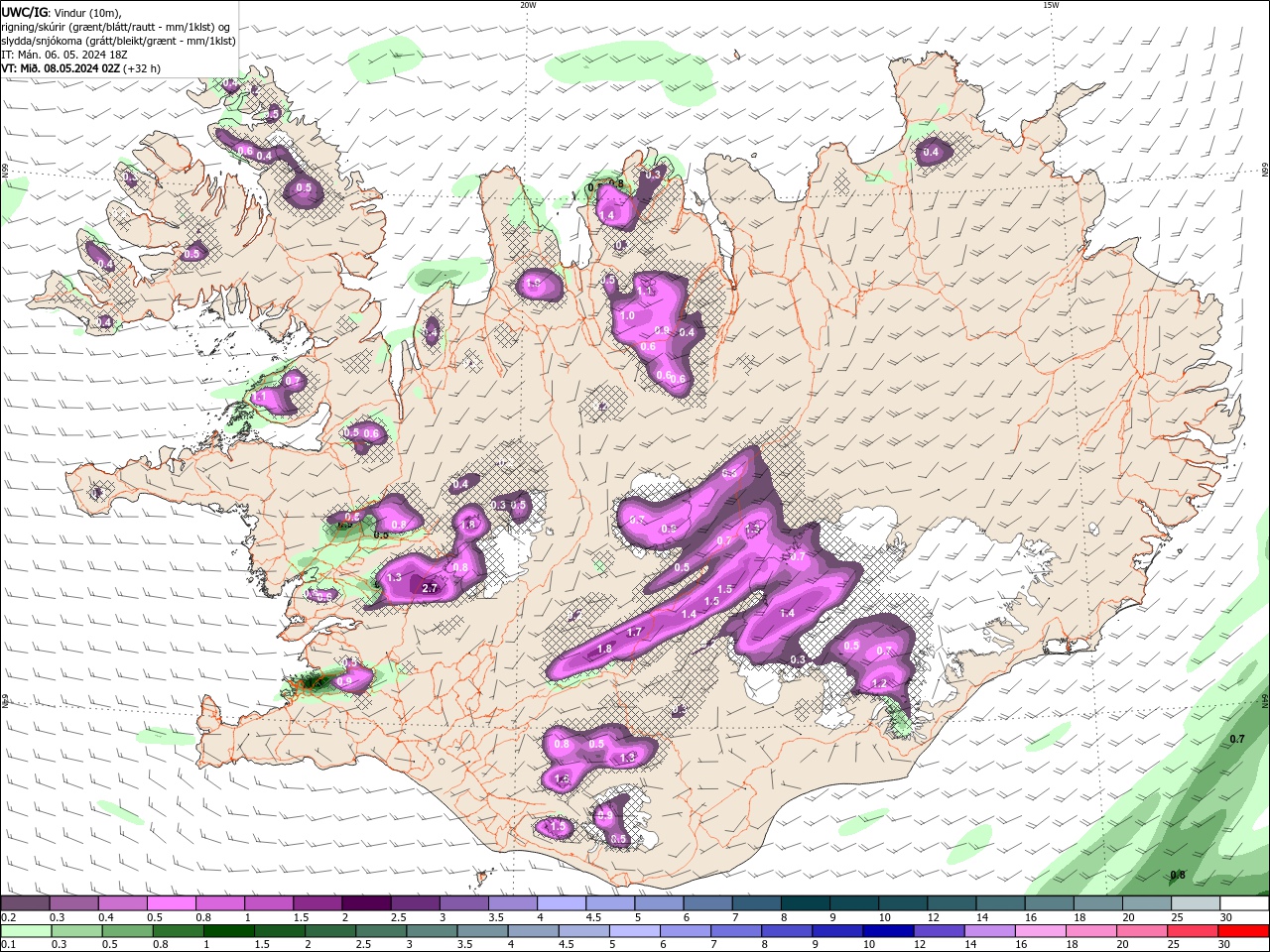Click the 15W longitude label
Viewport: 1270px width, 952px height.
(1050, 5)
